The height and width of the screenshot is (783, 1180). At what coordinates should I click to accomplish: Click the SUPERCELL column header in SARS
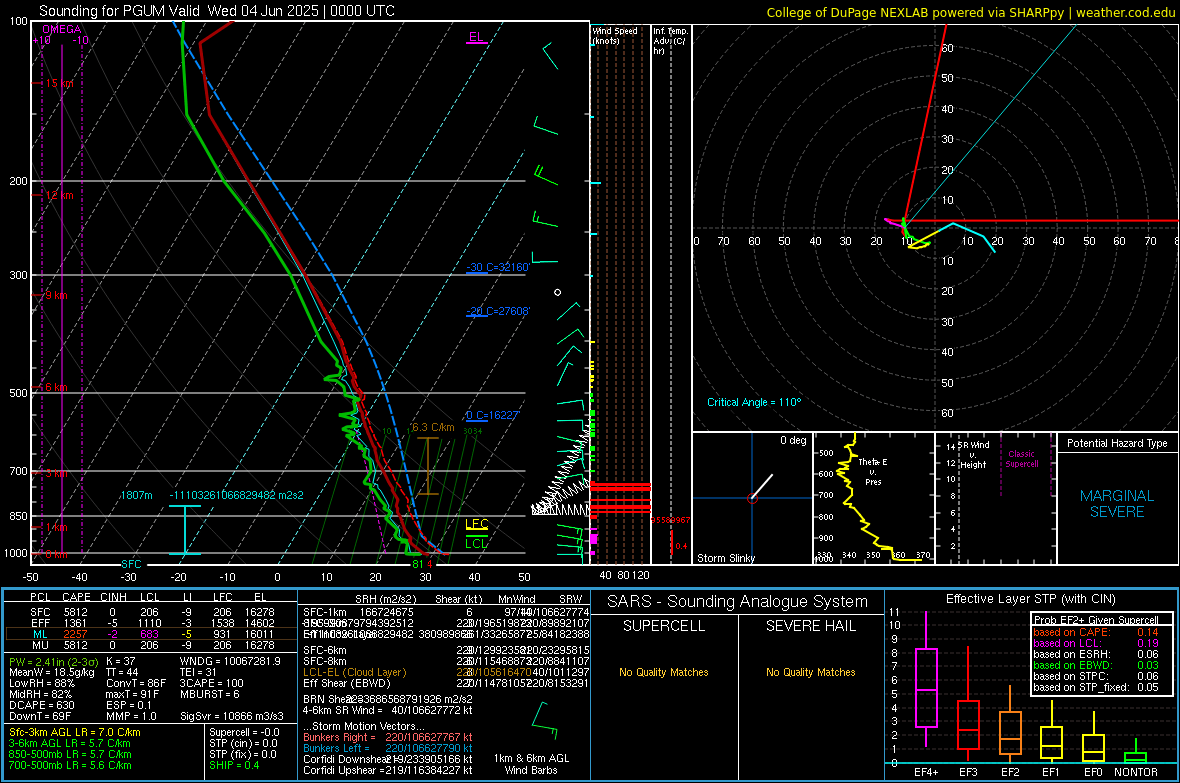click(664, 626)
